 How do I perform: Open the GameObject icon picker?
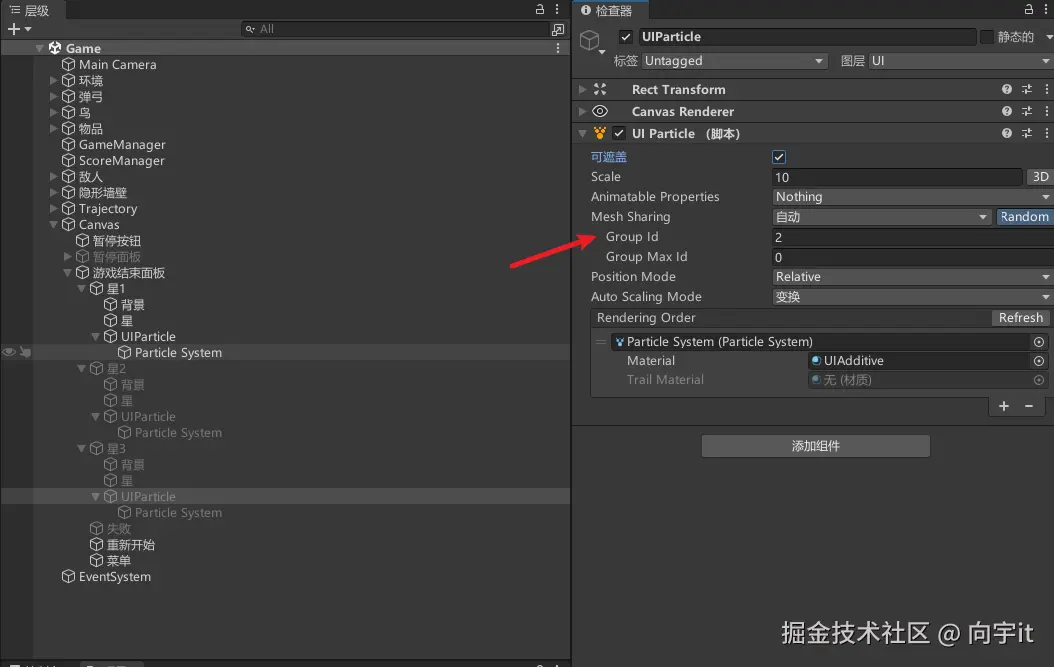pyautogui.click(x=592, y=42)
